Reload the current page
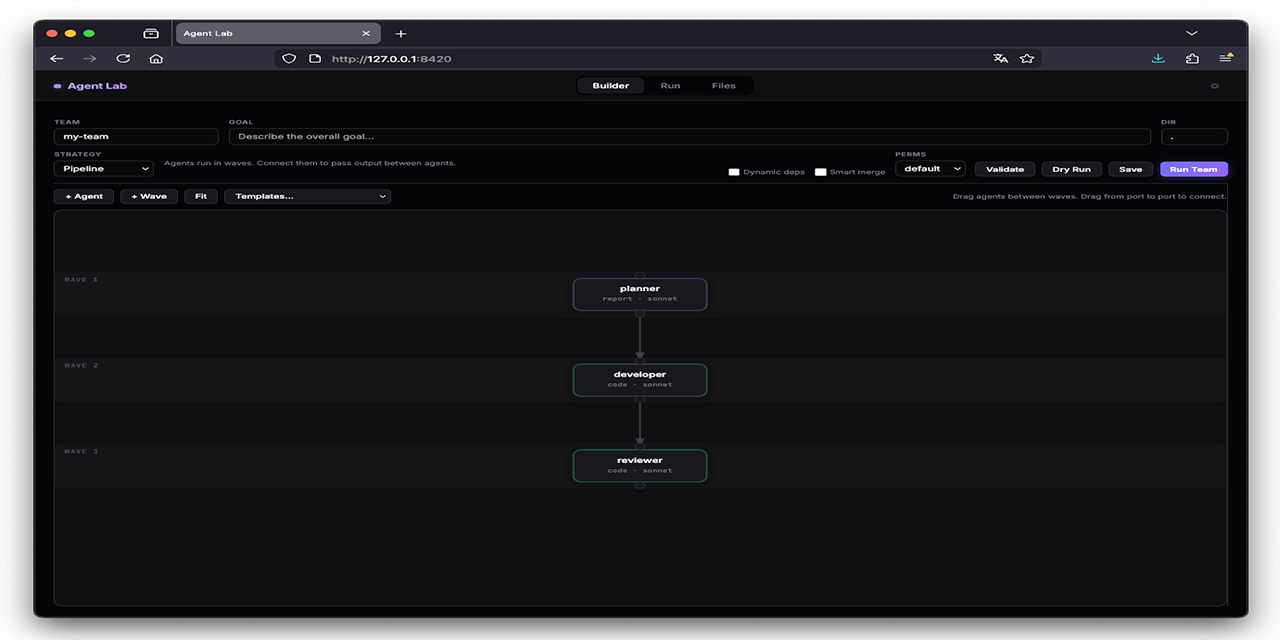1280x640 pixels. [x=123, y=59]
